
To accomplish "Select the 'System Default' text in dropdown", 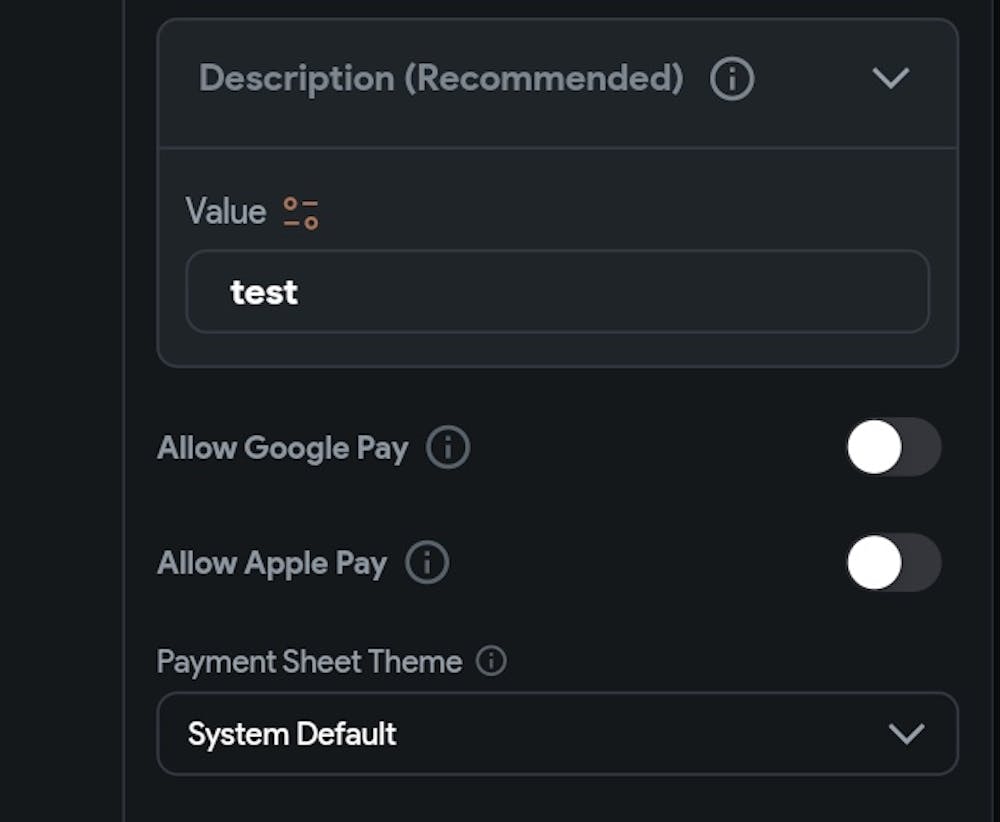I will [x=292, y=734].
